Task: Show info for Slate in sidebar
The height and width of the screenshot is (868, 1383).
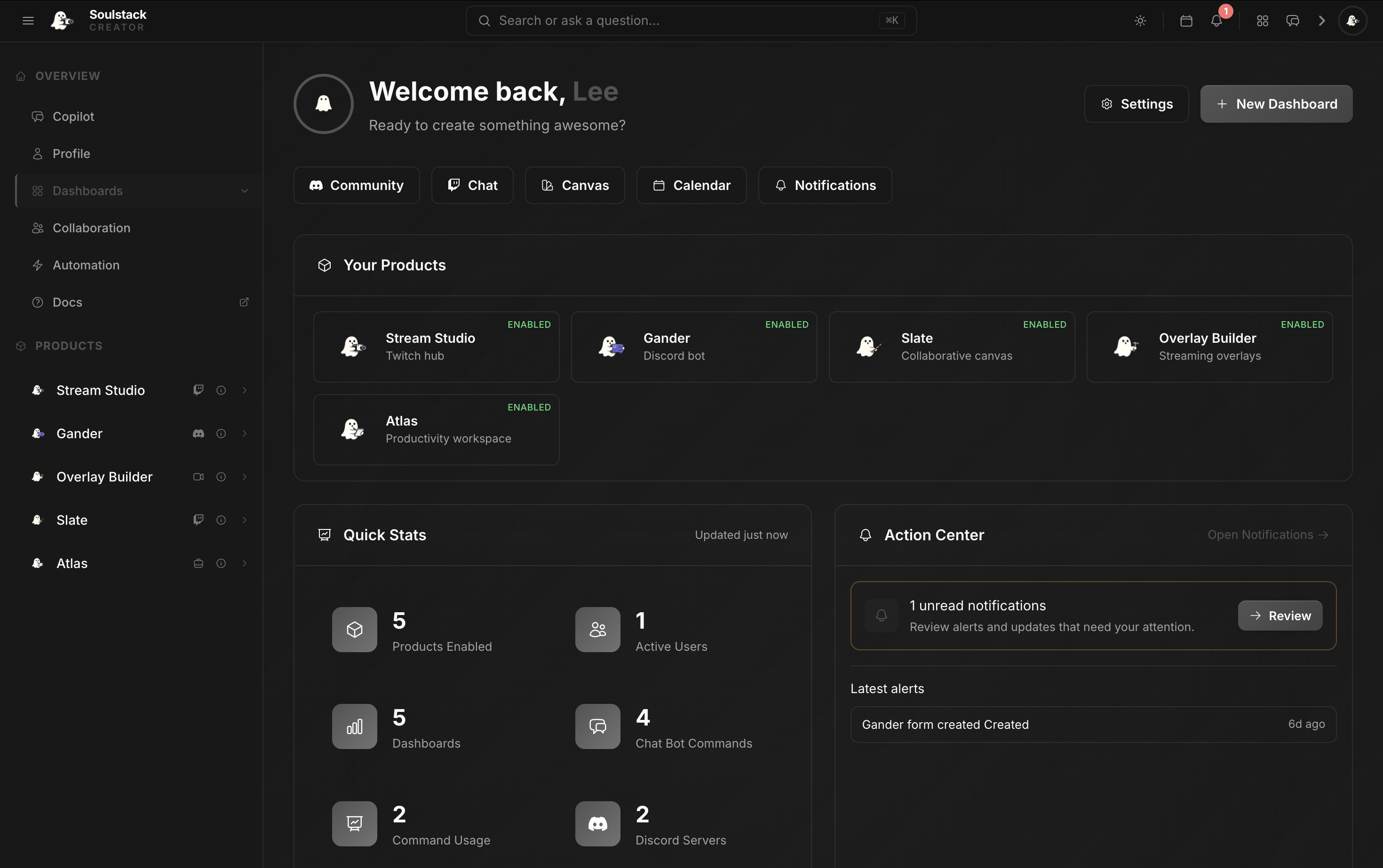Action: (x=221, y=520)
